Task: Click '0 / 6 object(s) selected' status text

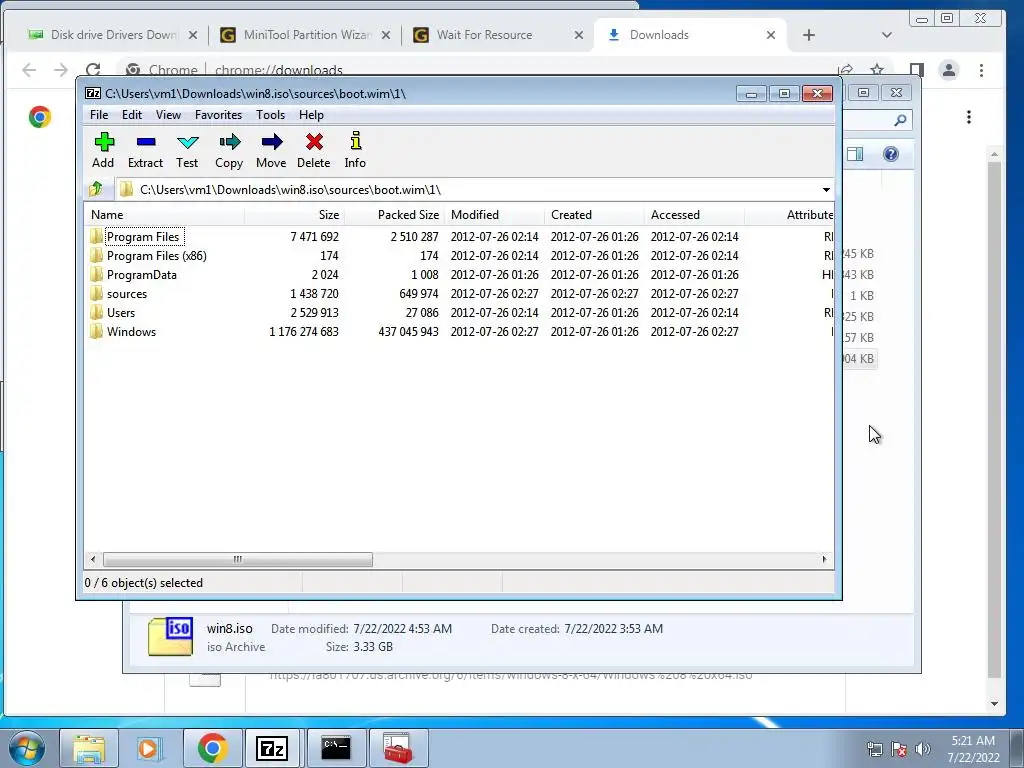Action: coord(144,583)
